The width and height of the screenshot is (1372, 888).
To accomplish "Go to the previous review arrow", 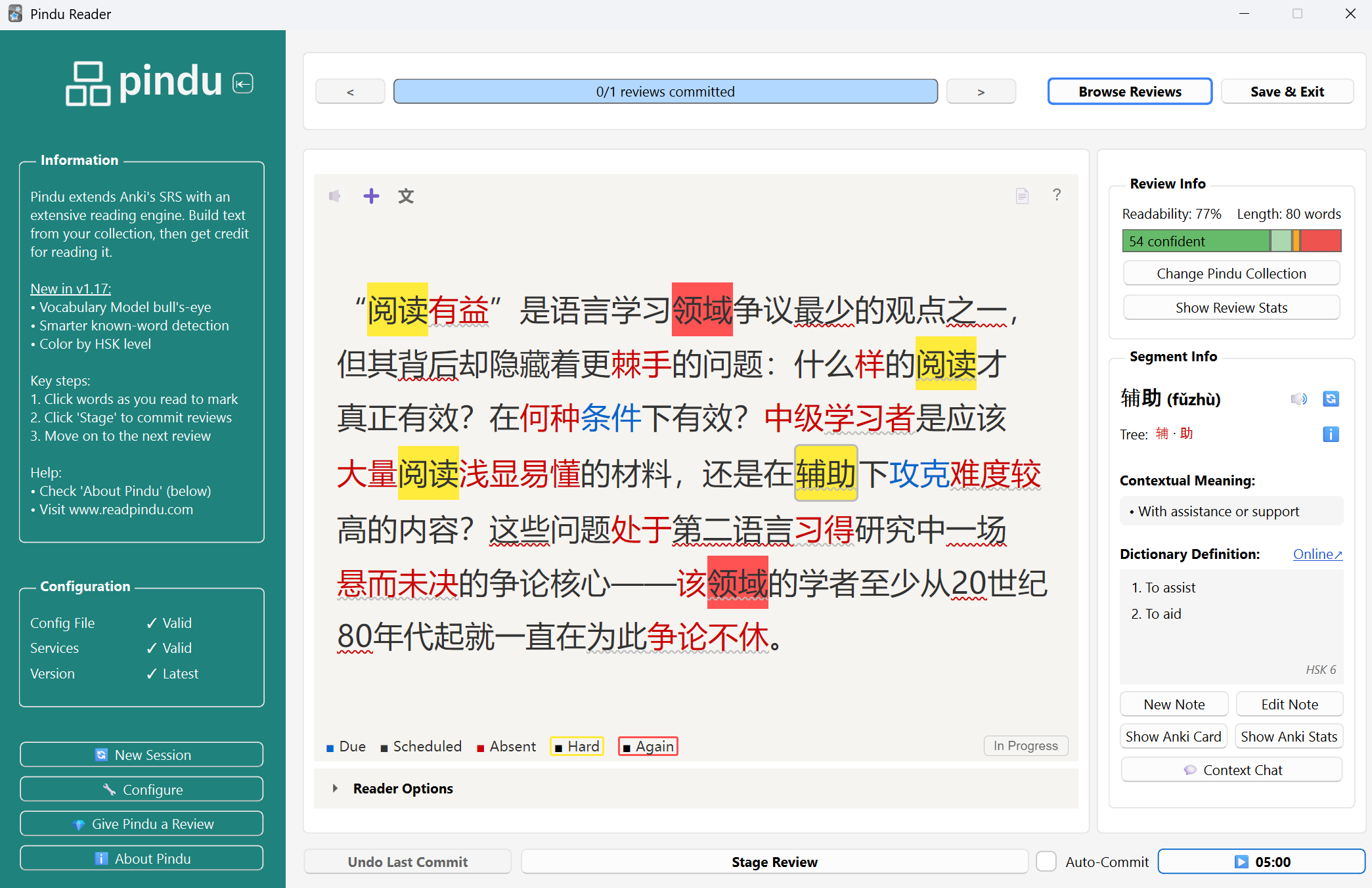I will click(350, 92).
